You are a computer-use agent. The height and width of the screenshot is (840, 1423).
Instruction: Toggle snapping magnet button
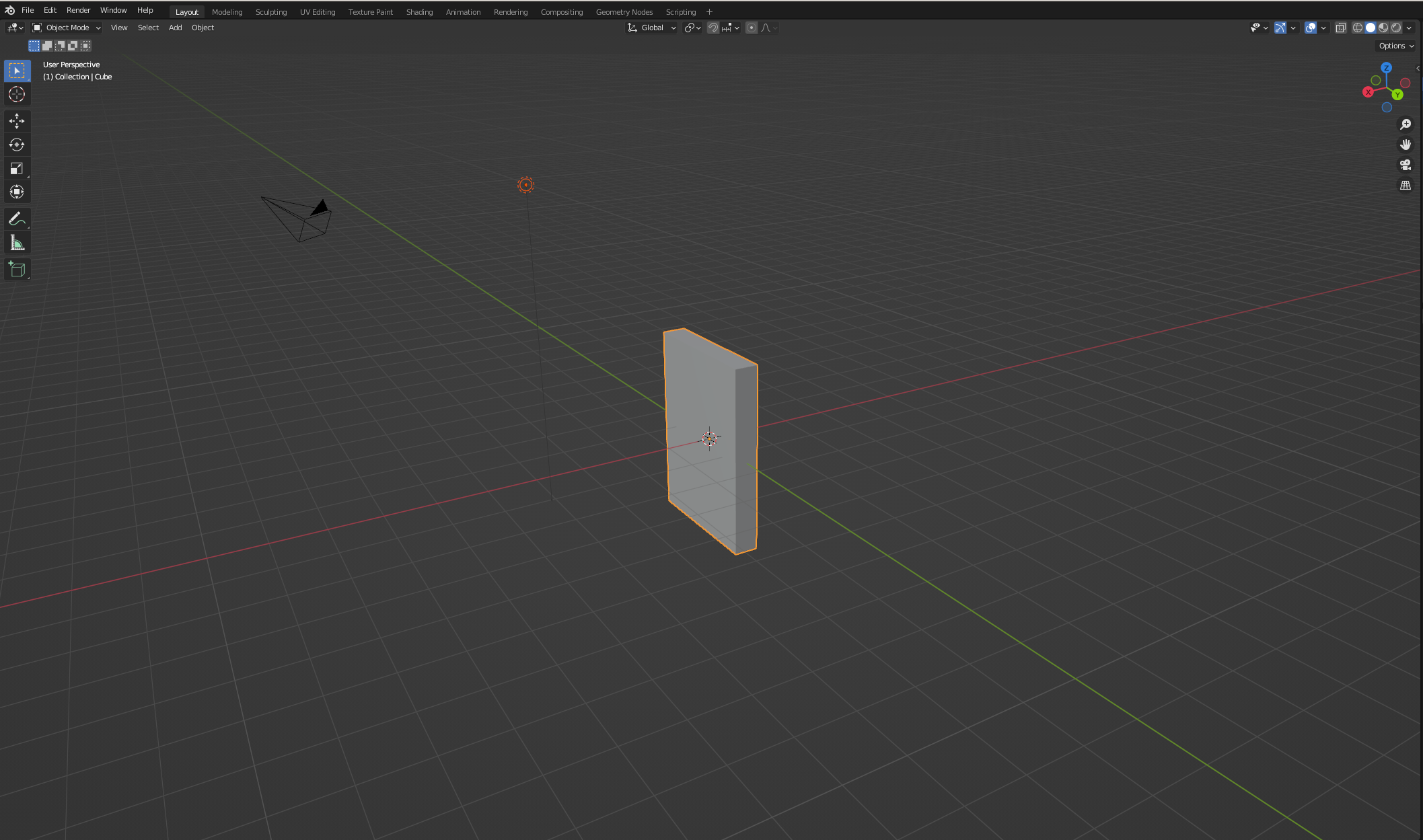tap(713, 28)
